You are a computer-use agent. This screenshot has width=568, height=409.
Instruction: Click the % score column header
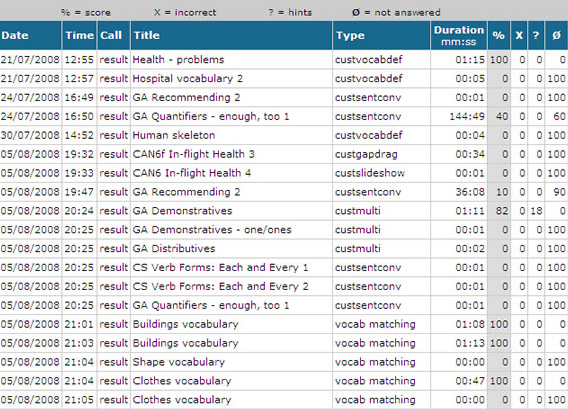[499, 36]
